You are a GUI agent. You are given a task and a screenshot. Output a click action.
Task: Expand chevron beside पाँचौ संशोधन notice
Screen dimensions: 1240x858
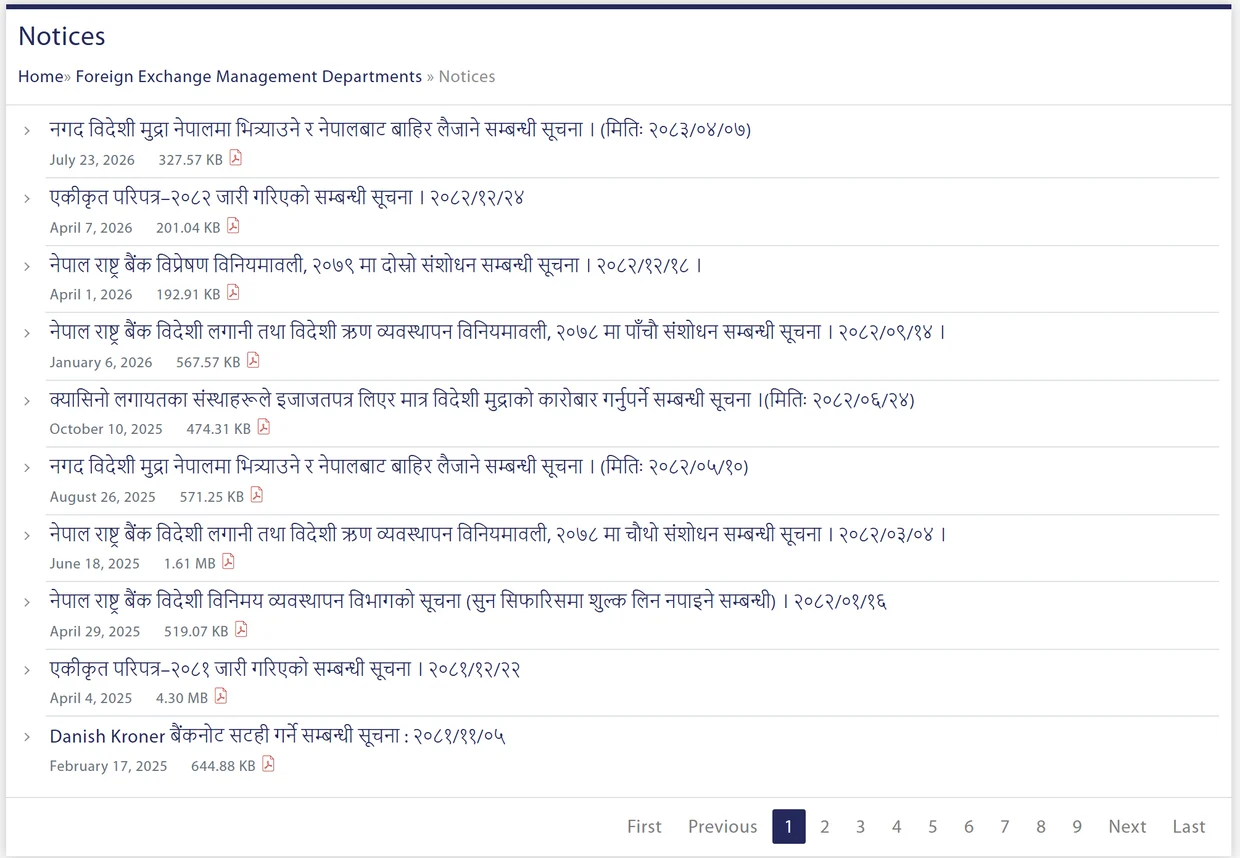27,333
